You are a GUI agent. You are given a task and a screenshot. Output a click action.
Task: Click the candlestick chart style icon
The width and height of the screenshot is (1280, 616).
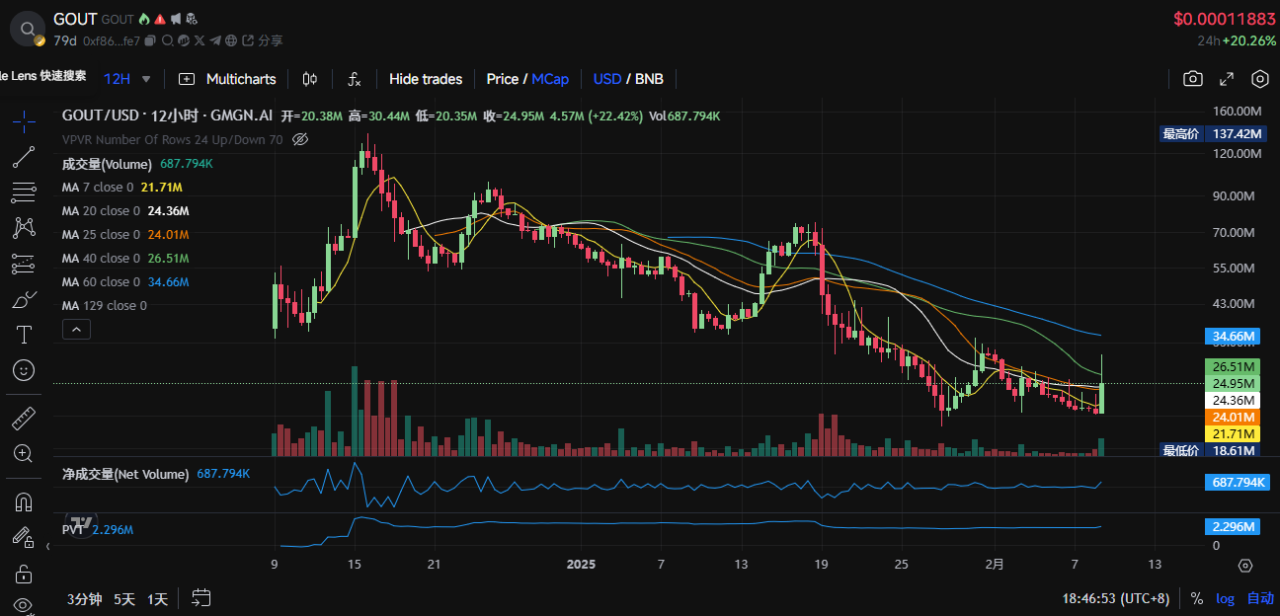pyautogui.click(x=310, y=79)
